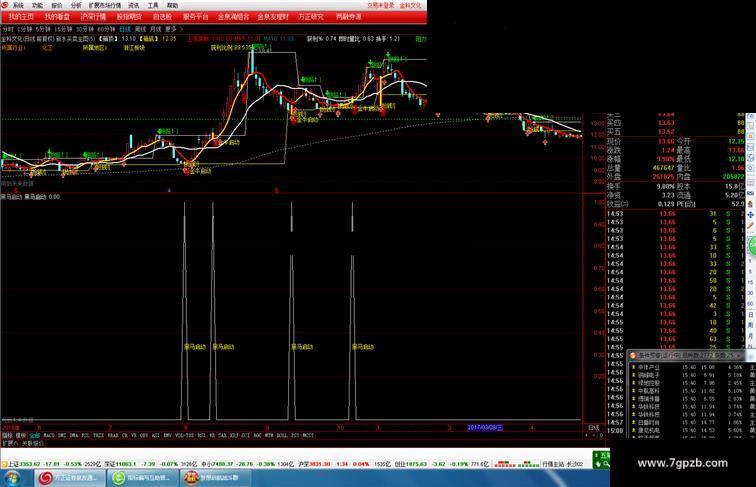Select the pencil drawing tool in right sidebar
Image resolution: width=756 pixels, height=487 pixels.
(x=751, y=226)
